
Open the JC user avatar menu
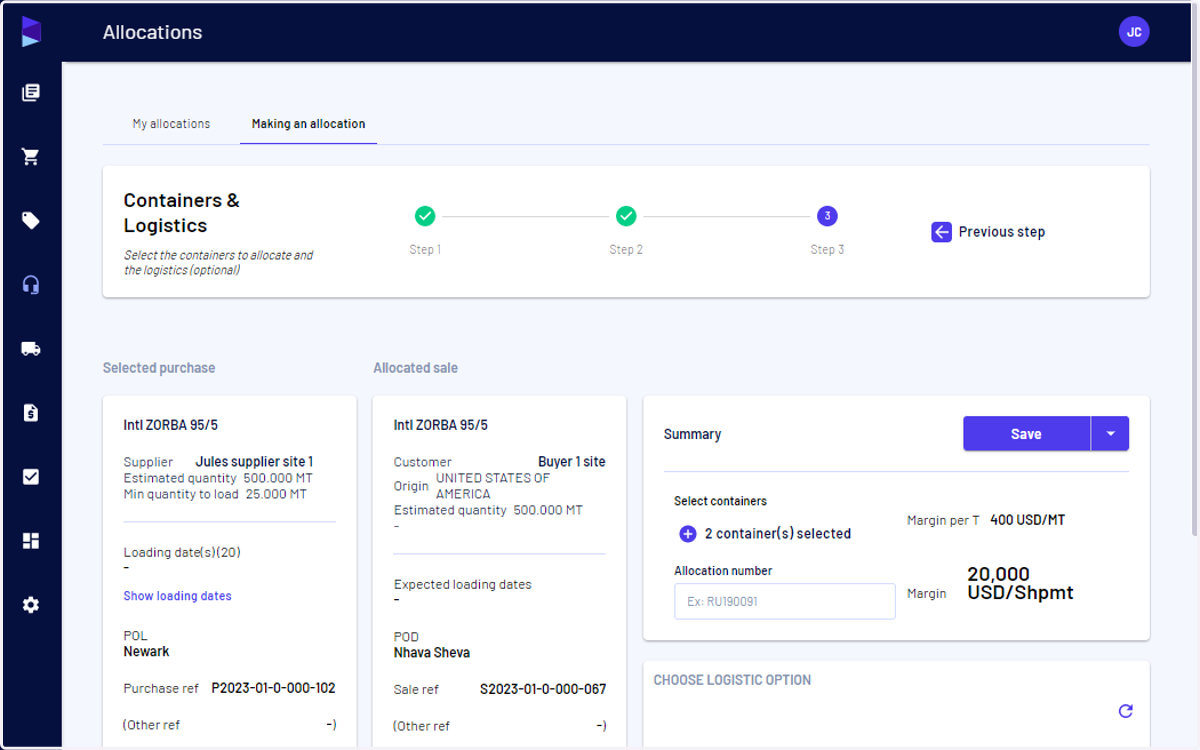point(1134,32)
